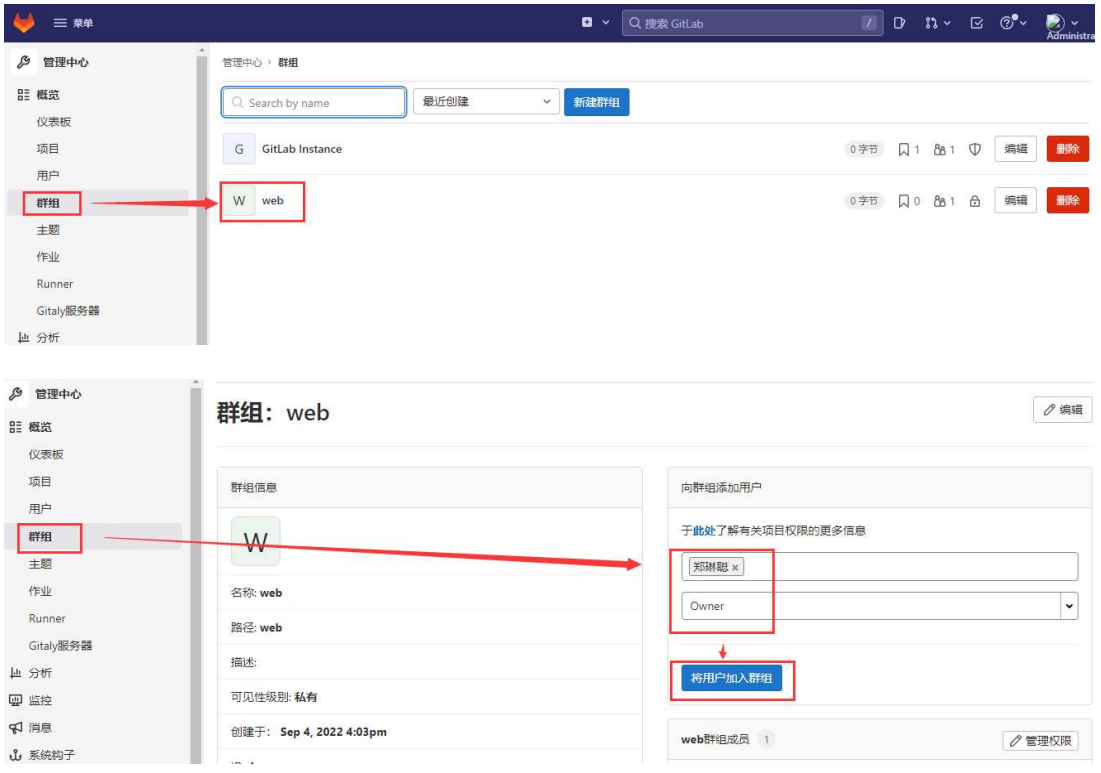Click the wrench icon on the web group detail page
1101x773 pixels.
[16, 394]
